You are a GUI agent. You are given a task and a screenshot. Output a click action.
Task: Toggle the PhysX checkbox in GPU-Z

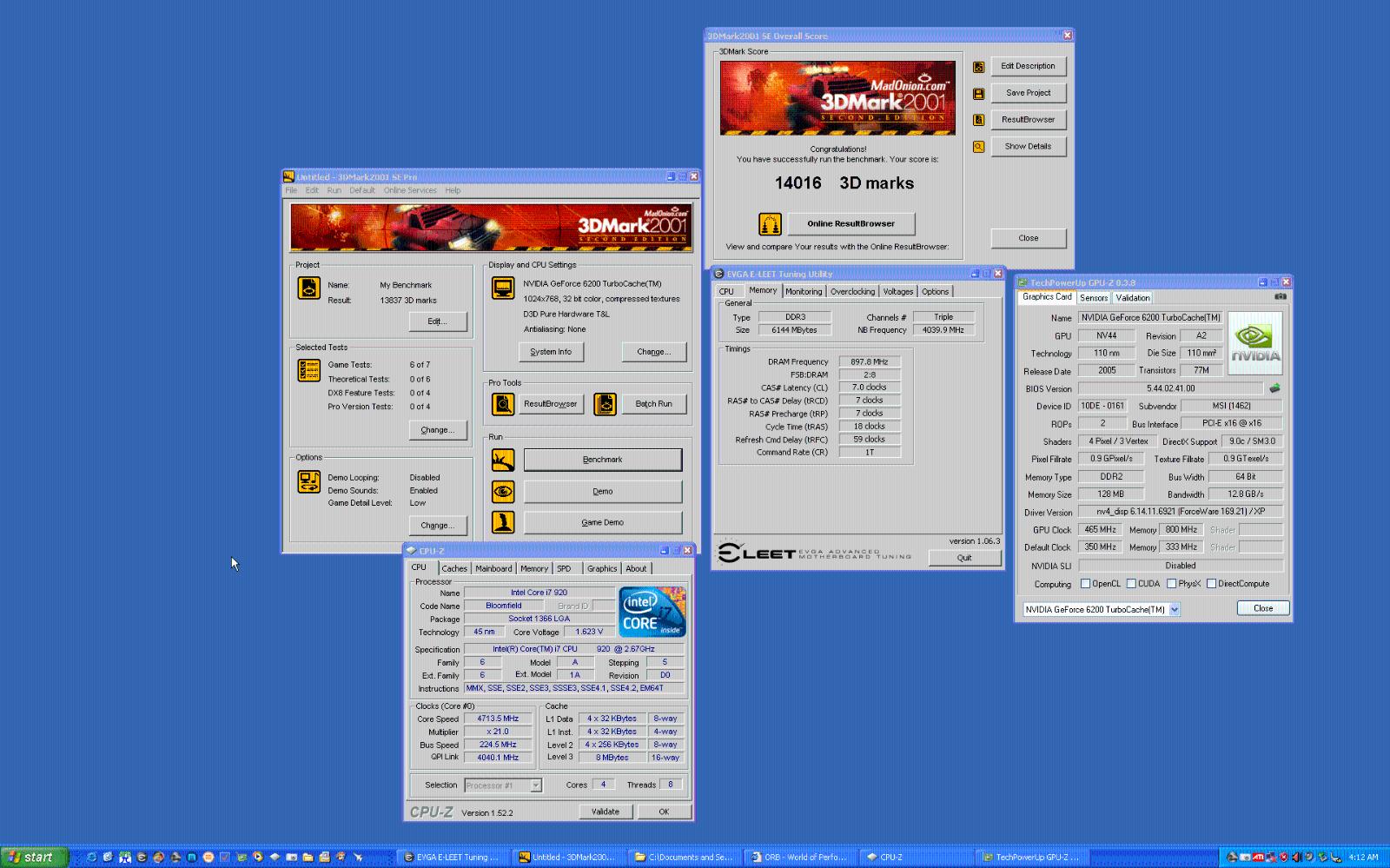tap(1171, 584)
